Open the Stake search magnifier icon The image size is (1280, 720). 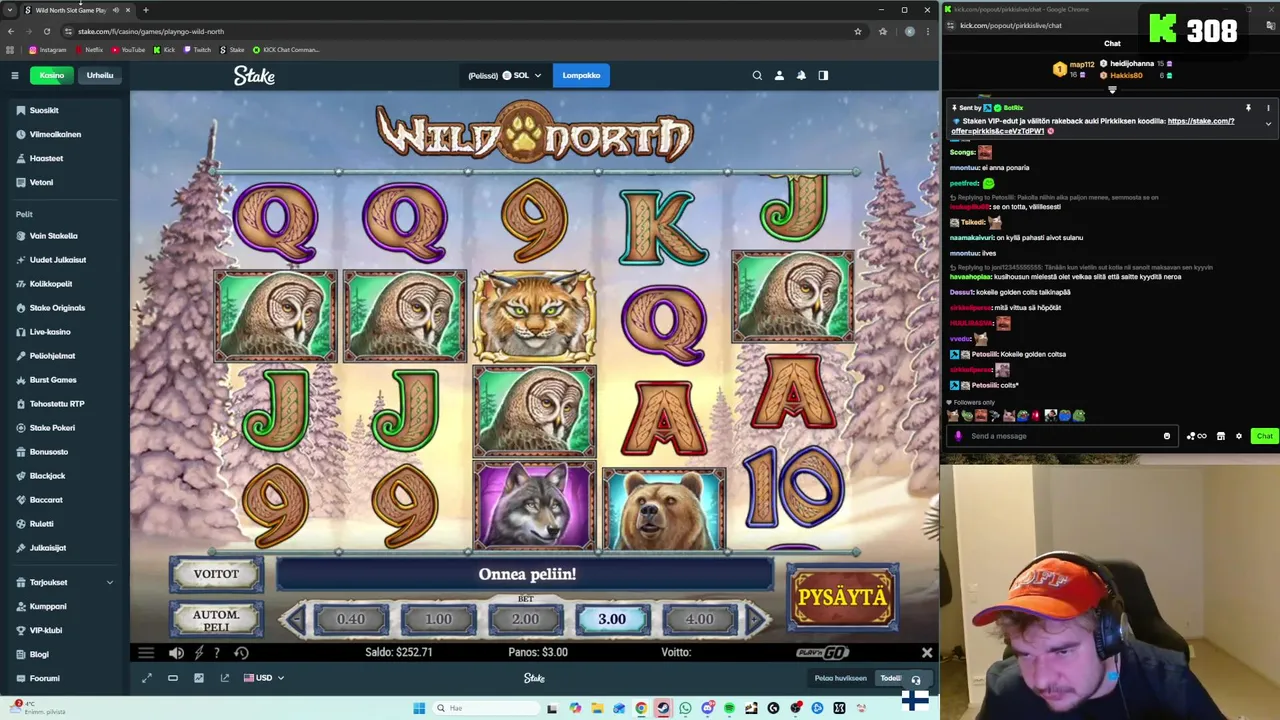coord(757,75)
